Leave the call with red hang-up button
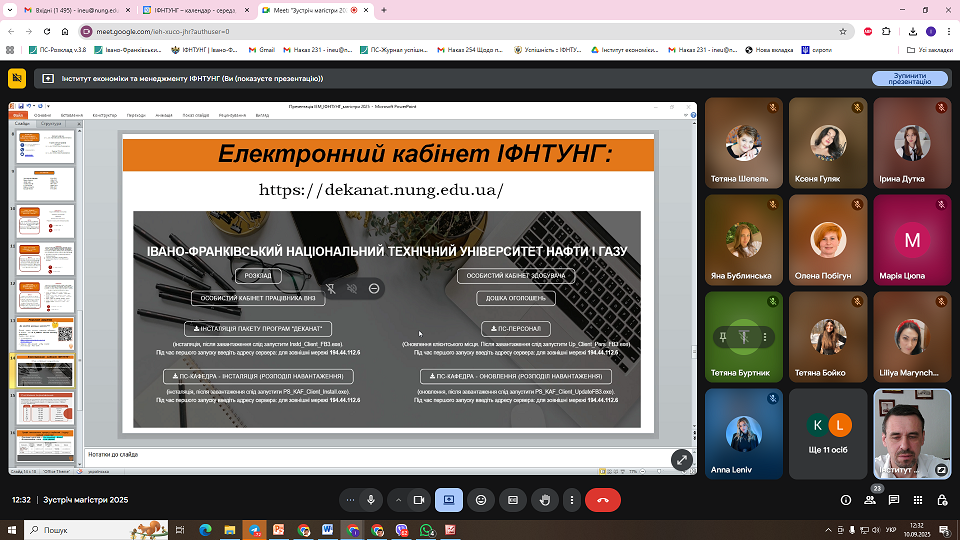The image size is (960, 540). point(601,499)
